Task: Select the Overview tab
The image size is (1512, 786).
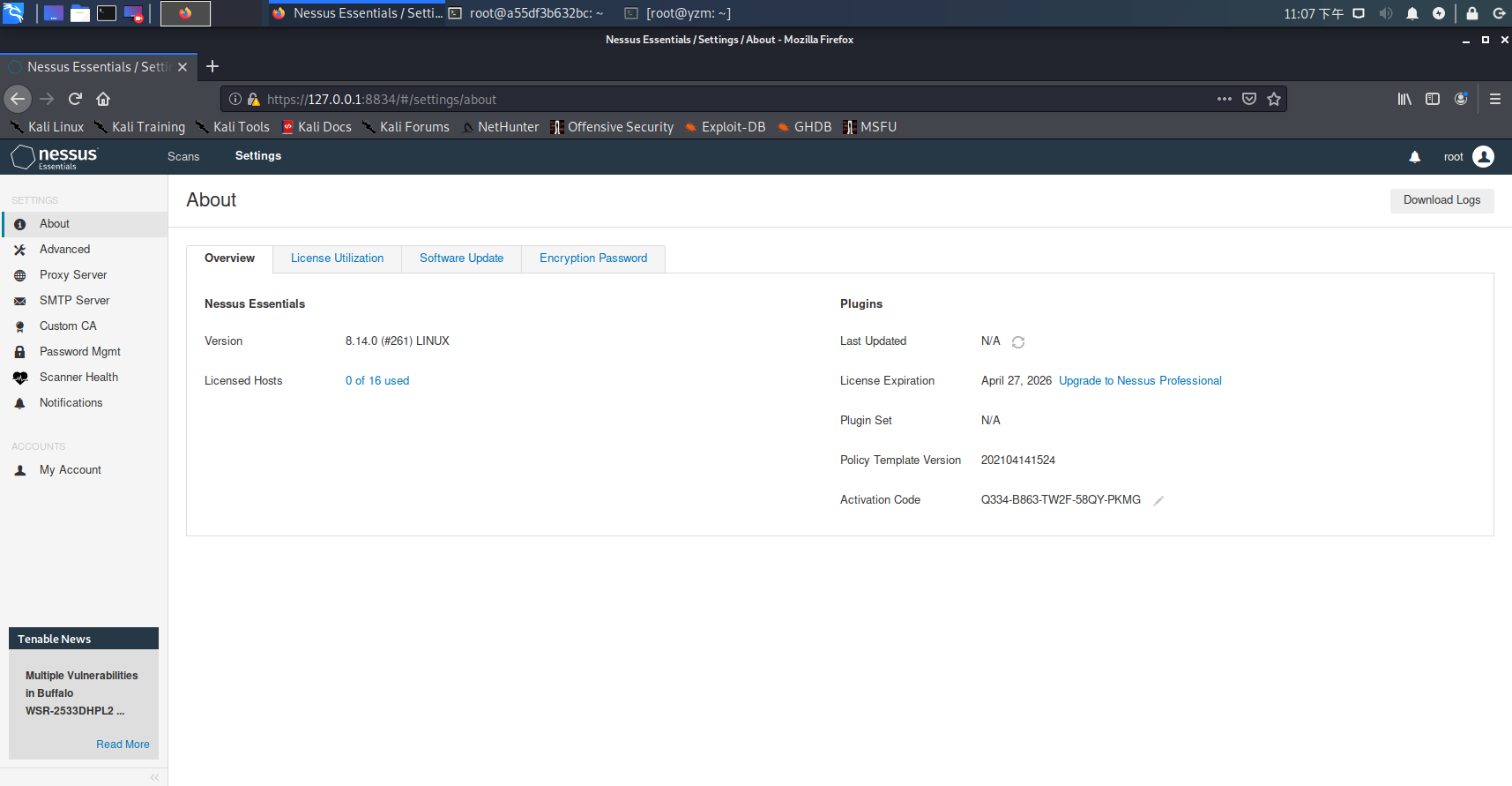Action: pyautogui.click(x=229, y=258)
